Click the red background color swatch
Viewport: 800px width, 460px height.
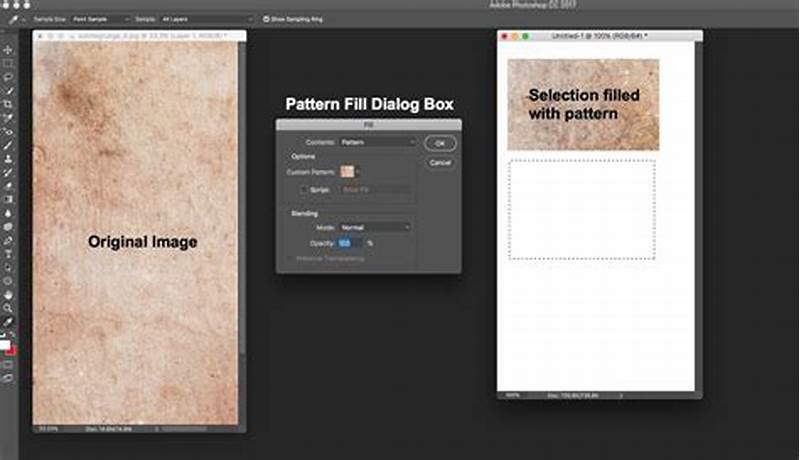(x=12, y=351)
